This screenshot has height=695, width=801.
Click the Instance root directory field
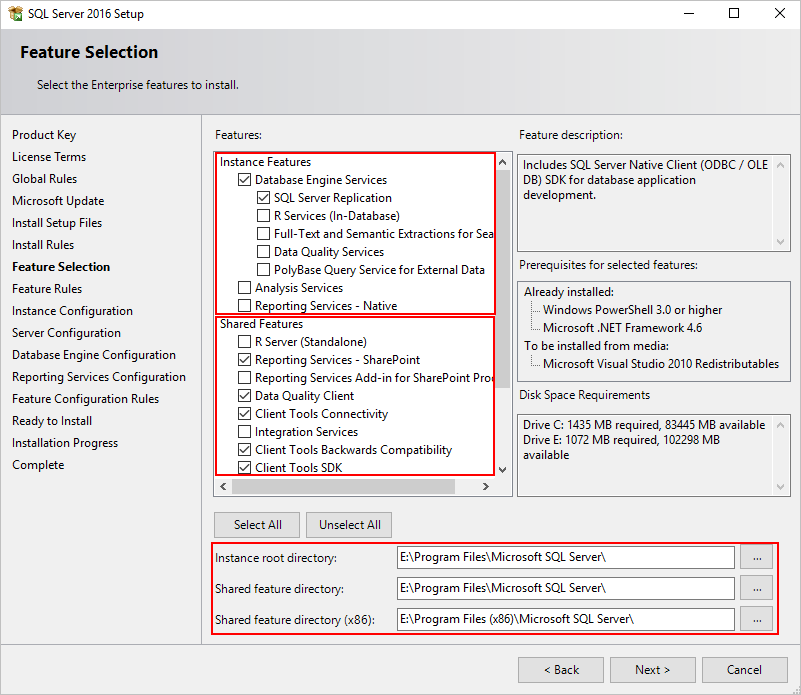click(566, 558)
